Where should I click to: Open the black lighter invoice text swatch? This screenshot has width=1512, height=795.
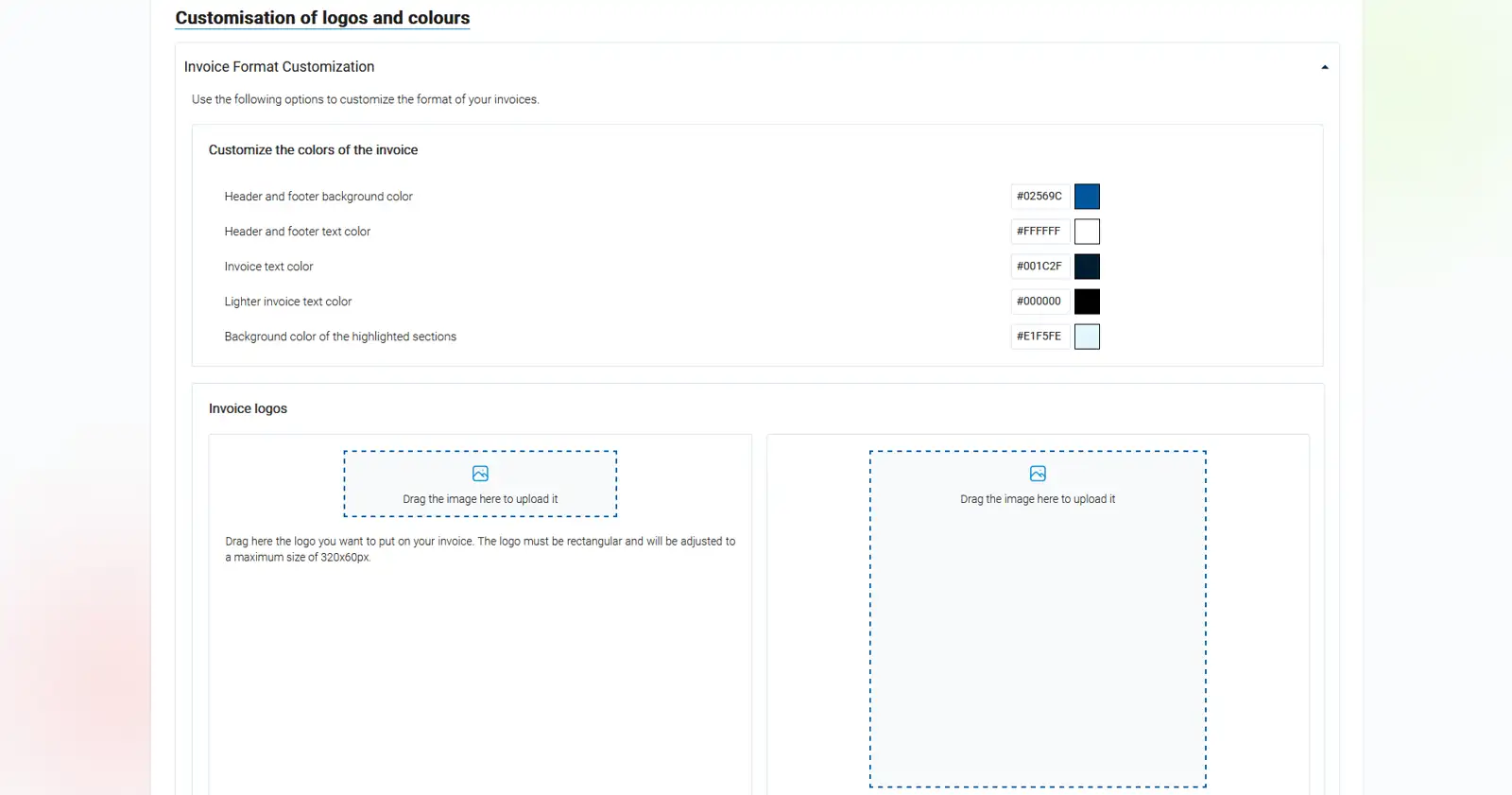[1087, 302]
